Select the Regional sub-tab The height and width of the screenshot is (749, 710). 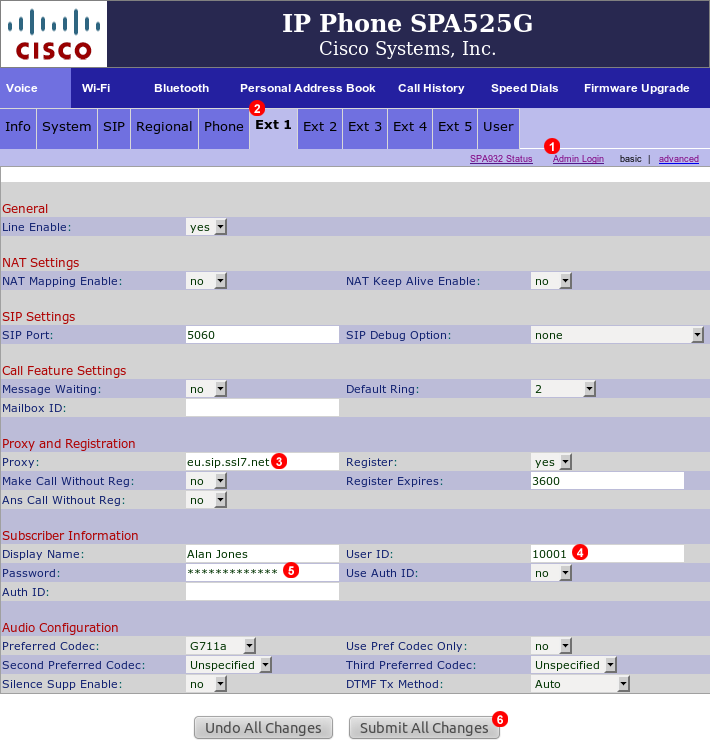tap(164, 128)
